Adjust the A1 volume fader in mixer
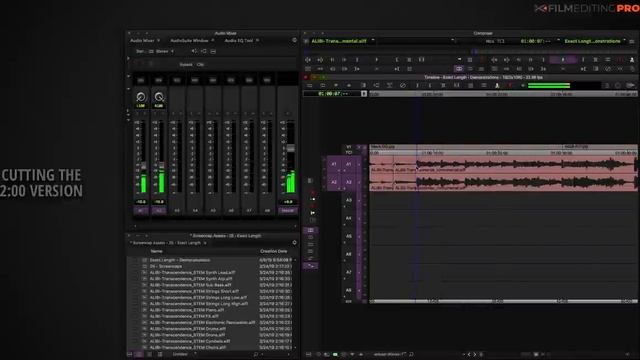 pos(144,166)
